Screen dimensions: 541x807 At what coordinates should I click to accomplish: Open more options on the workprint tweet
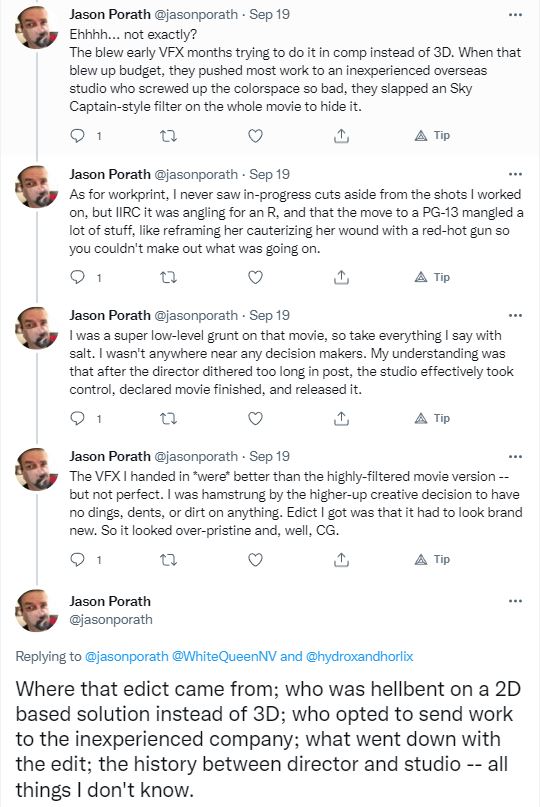pos(515,174)
